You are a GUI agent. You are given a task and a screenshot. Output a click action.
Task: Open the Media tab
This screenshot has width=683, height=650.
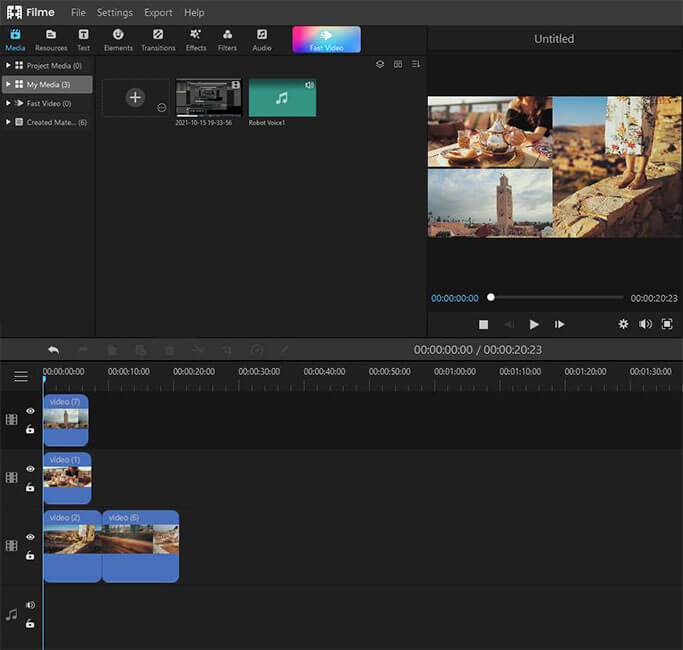pyautogui.click(x=15, y=40)
